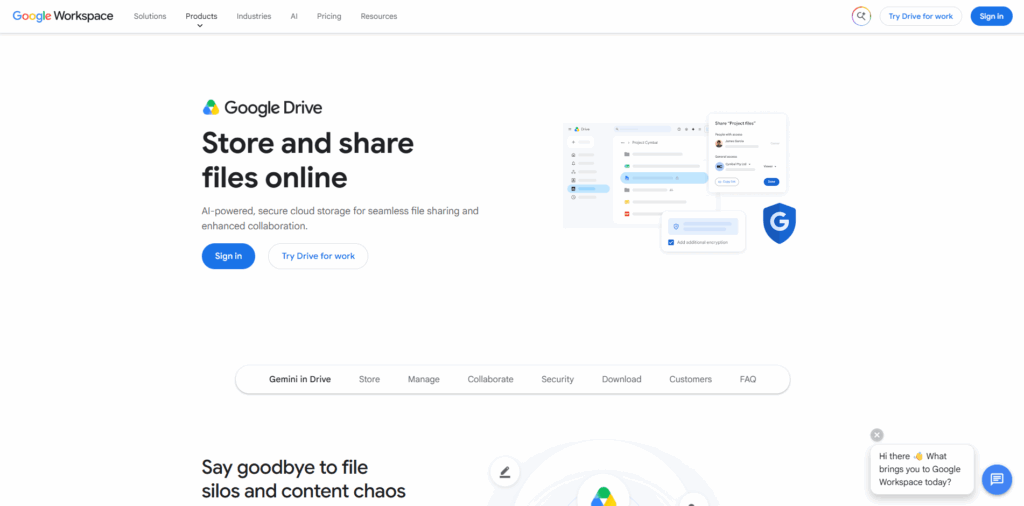Select the Manage tab
The image size is (1024, 506).
pos(424,379)
